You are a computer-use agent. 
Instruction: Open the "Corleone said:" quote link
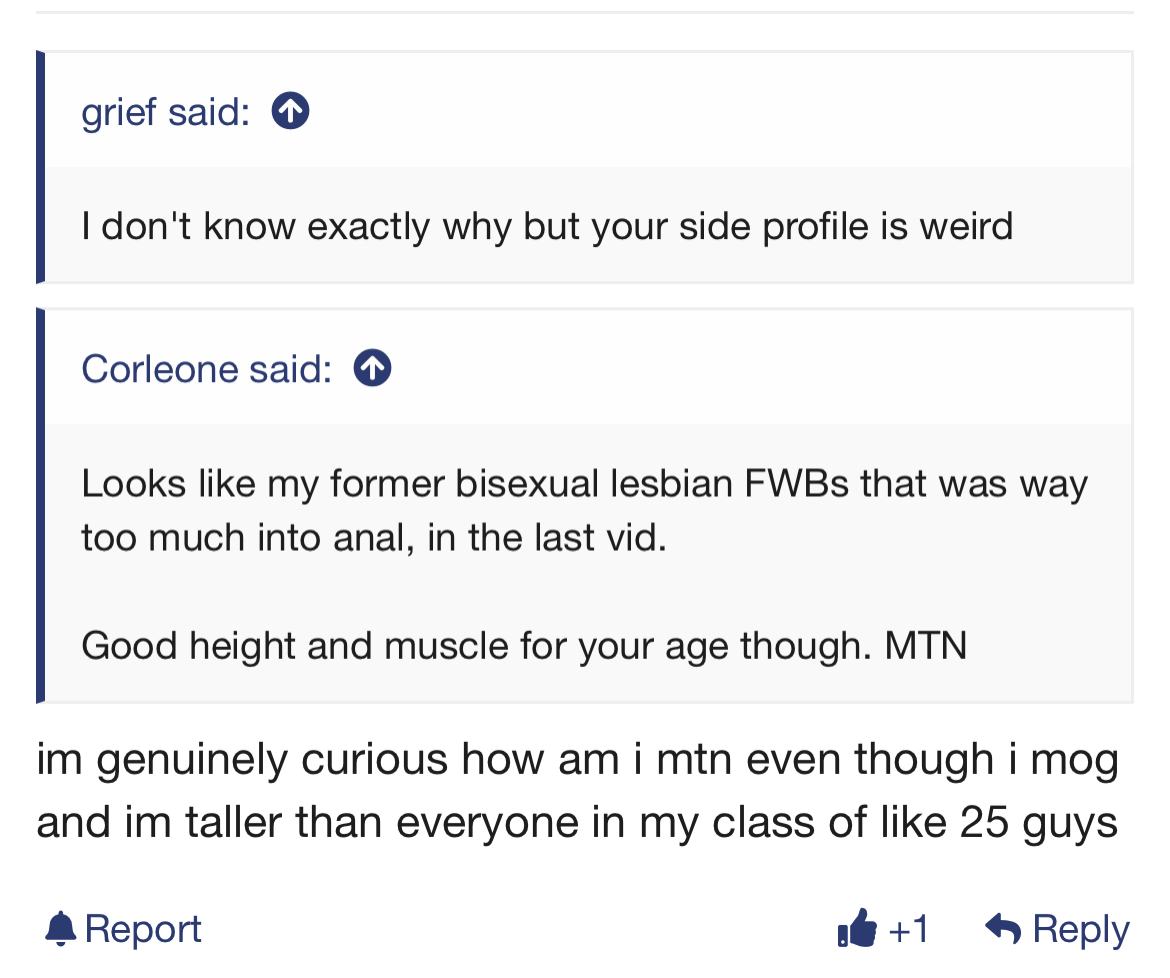click(207, 369)
